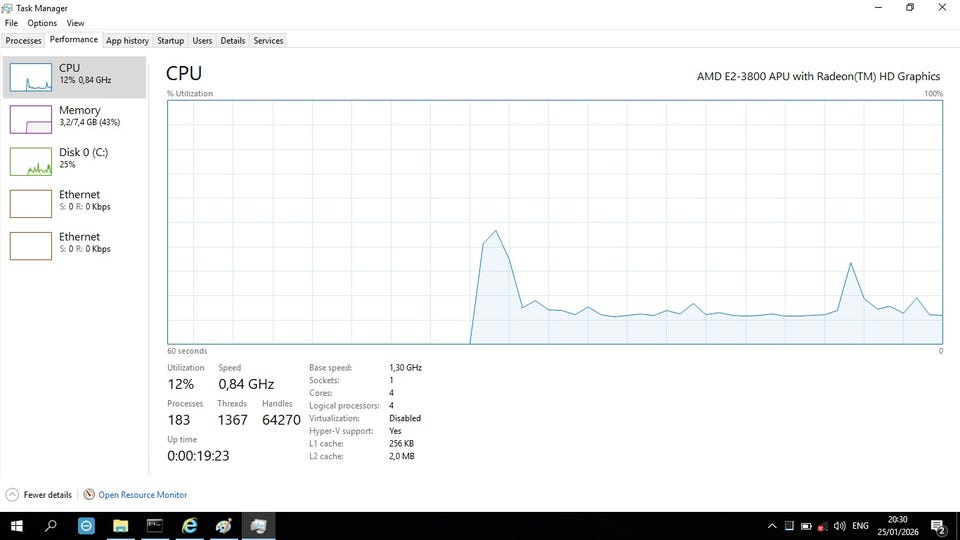The width and height of the screenshot is (960, 540).
Task: Click the Processes count 183
Action: (179, 420)
